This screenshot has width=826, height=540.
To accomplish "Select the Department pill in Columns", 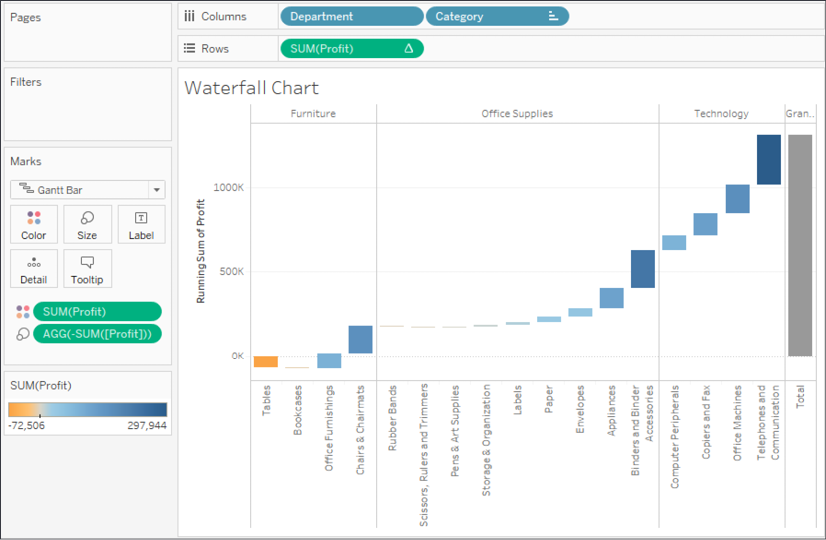I will [352, 16].
